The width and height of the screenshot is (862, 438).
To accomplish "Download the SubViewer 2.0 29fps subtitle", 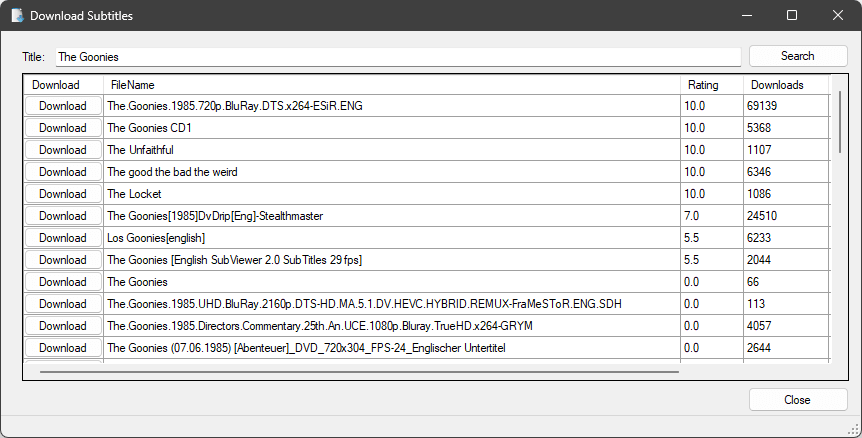I will click(x=63, y=260).
